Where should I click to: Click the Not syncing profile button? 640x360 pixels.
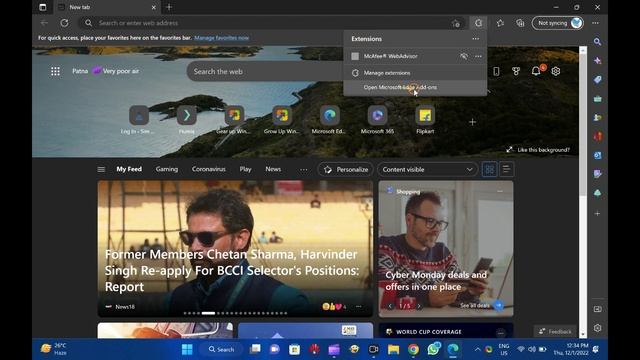click(x=558, y=23)
